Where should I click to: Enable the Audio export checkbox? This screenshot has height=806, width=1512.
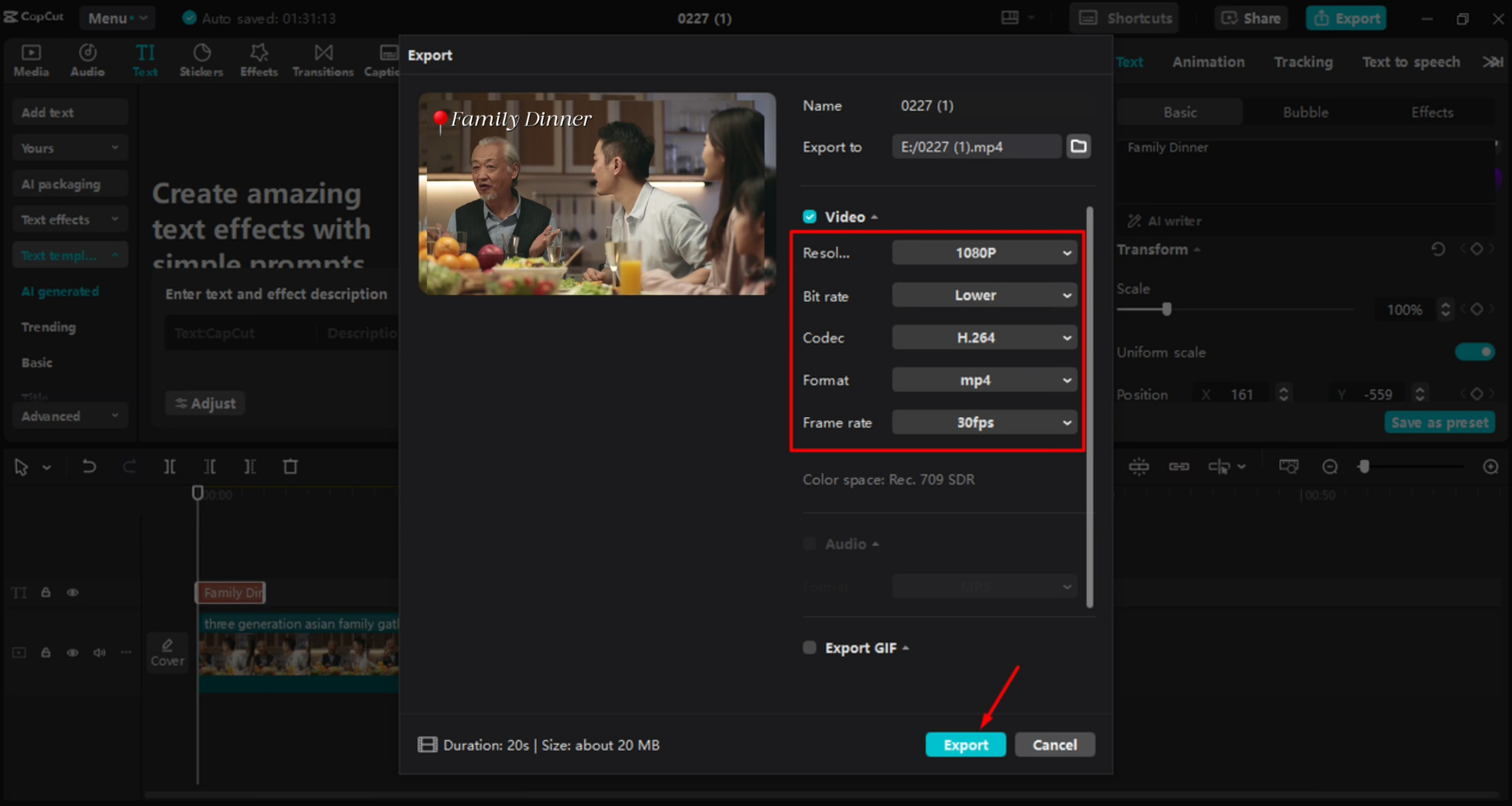(809, 543)
